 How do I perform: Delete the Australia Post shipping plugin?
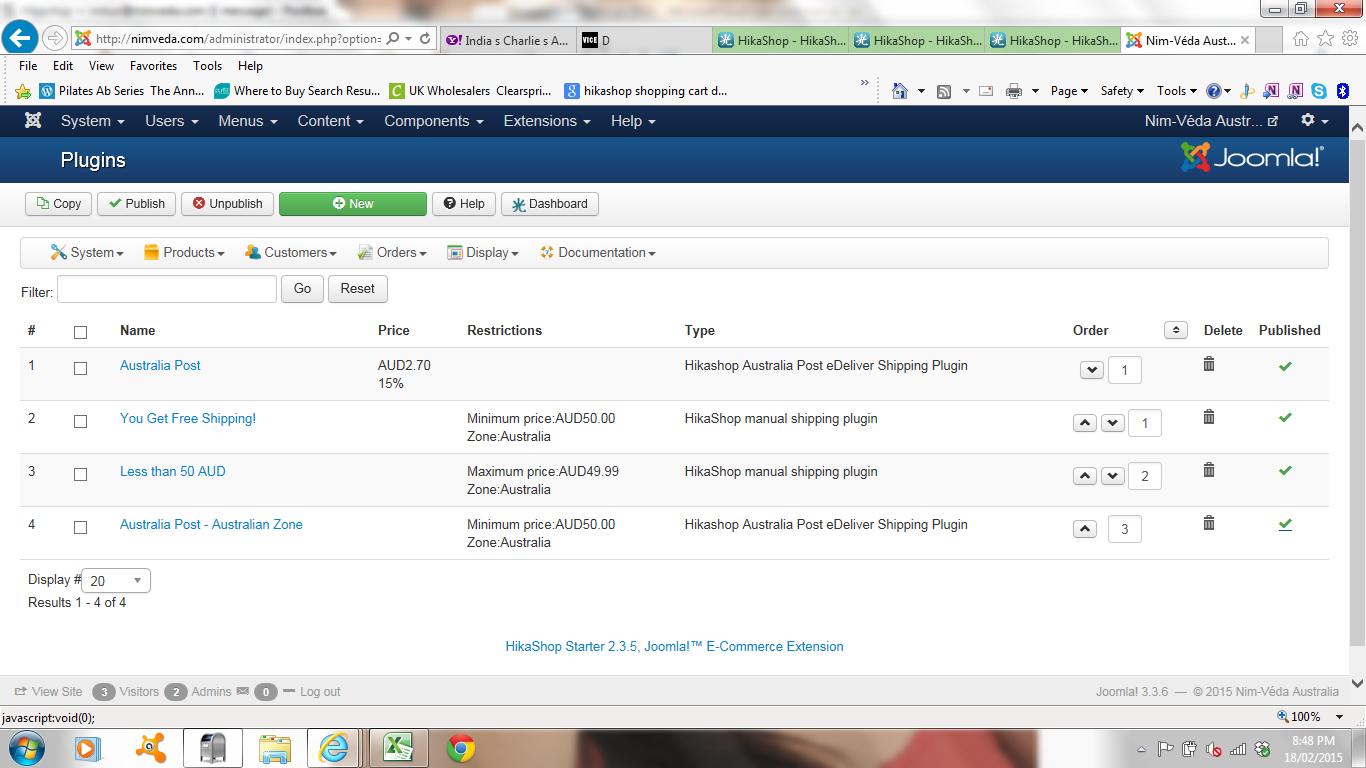[x=1209, y=365]
